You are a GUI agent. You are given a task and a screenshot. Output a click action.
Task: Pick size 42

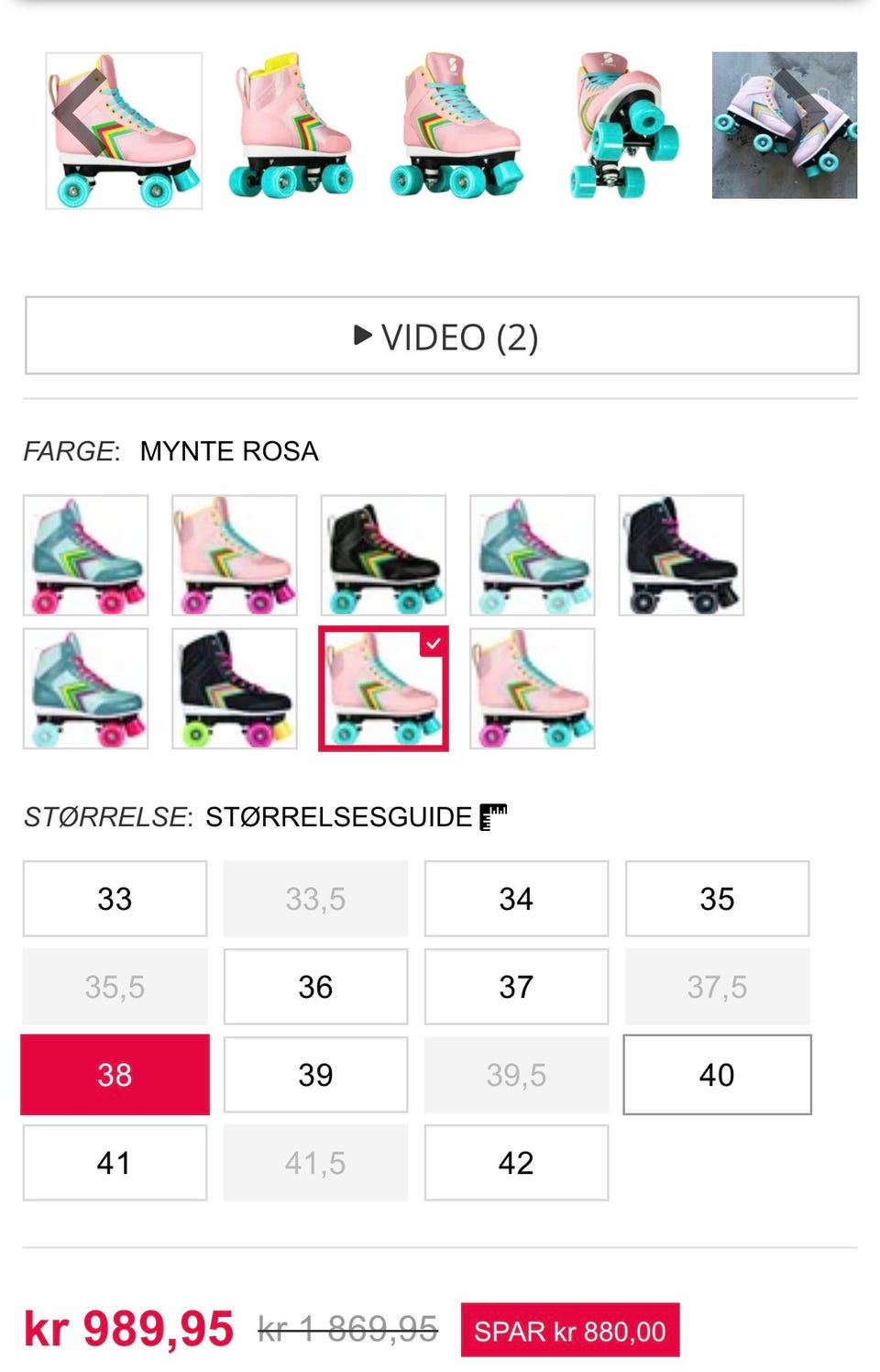tap(516, 1163)
